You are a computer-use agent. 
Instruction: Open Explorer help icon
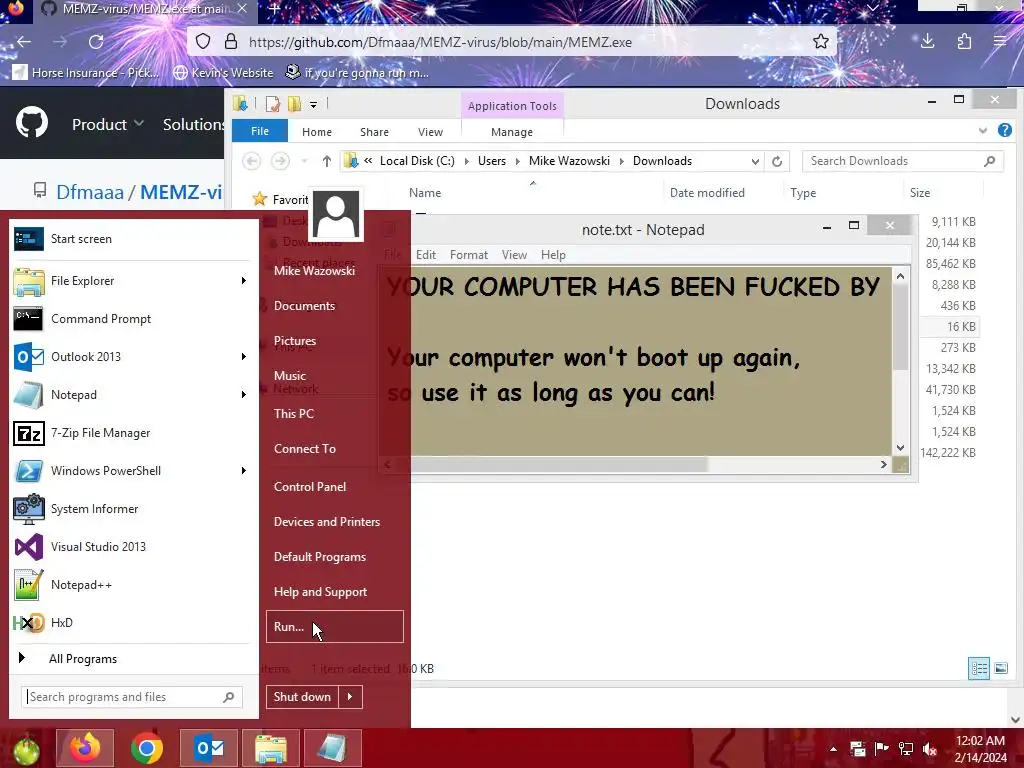point(1005,131)
